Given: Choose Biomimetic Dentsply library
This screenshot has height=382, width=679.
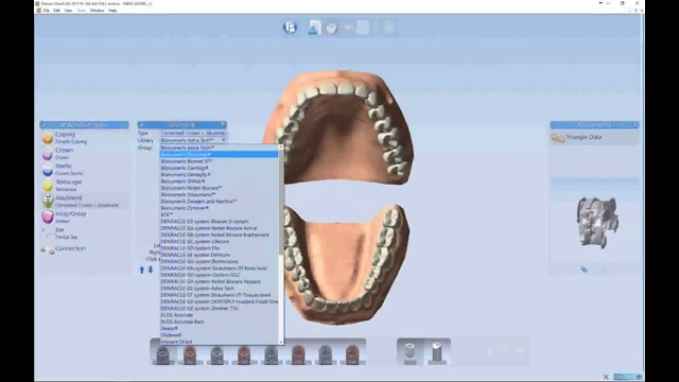Looking at the screenshot, I should [185, 175].
